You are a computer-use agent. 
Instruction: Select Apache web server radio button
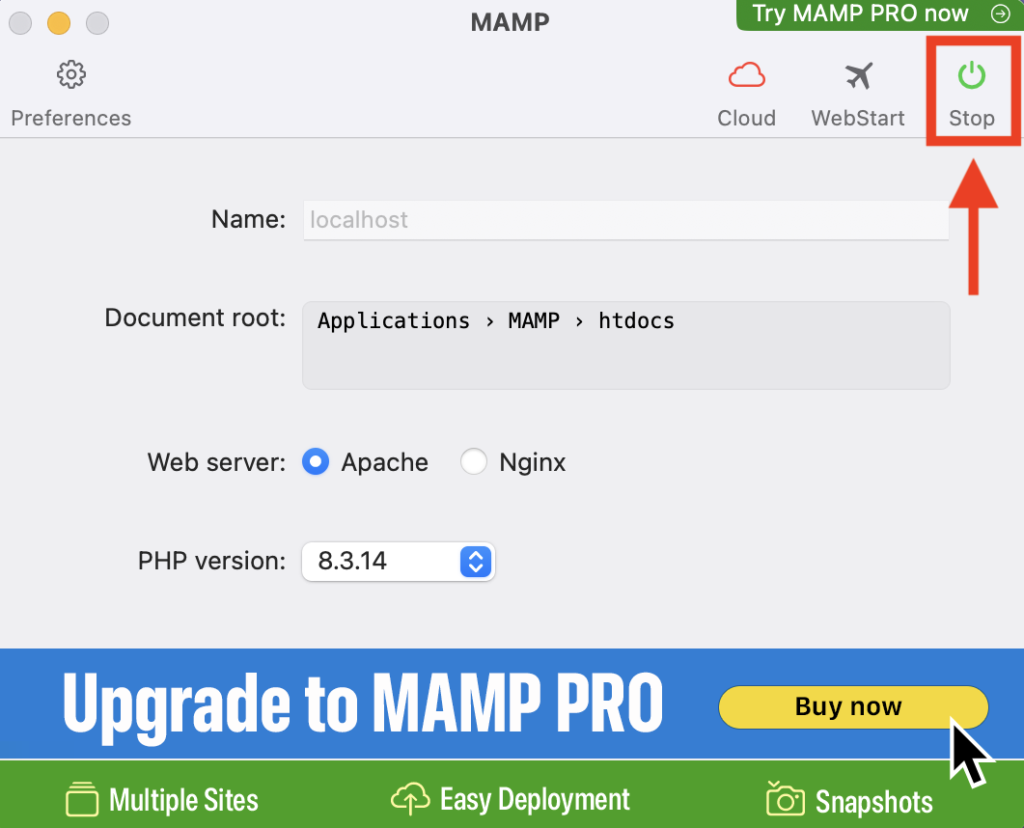point(315,462)
